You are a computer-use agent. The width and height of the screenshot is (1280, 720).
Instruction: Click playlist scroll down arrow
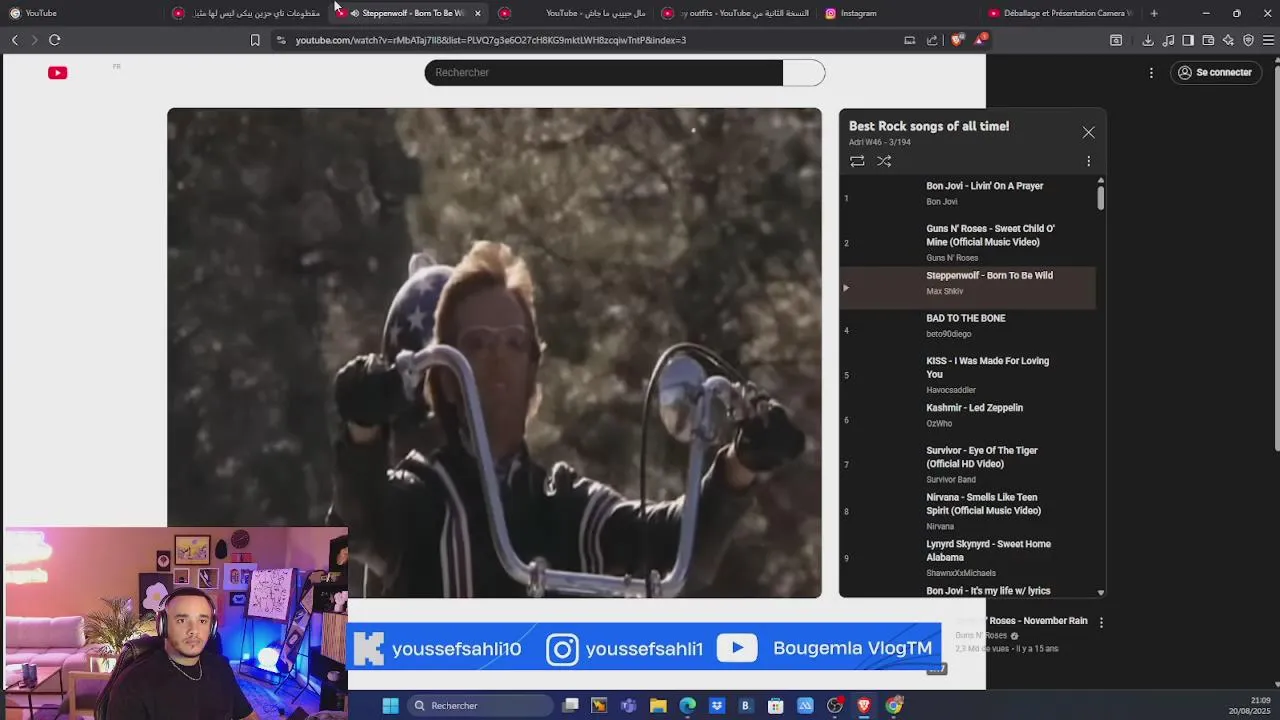(1101, 593)
